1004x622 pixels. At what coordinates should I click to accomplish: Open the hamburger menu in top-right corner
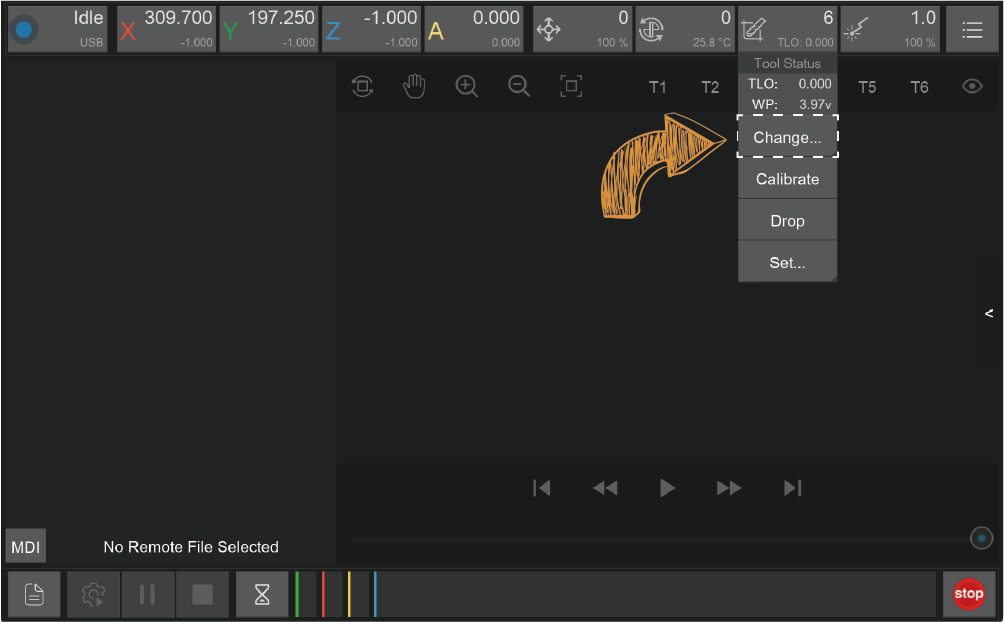[x=971, y=30]
